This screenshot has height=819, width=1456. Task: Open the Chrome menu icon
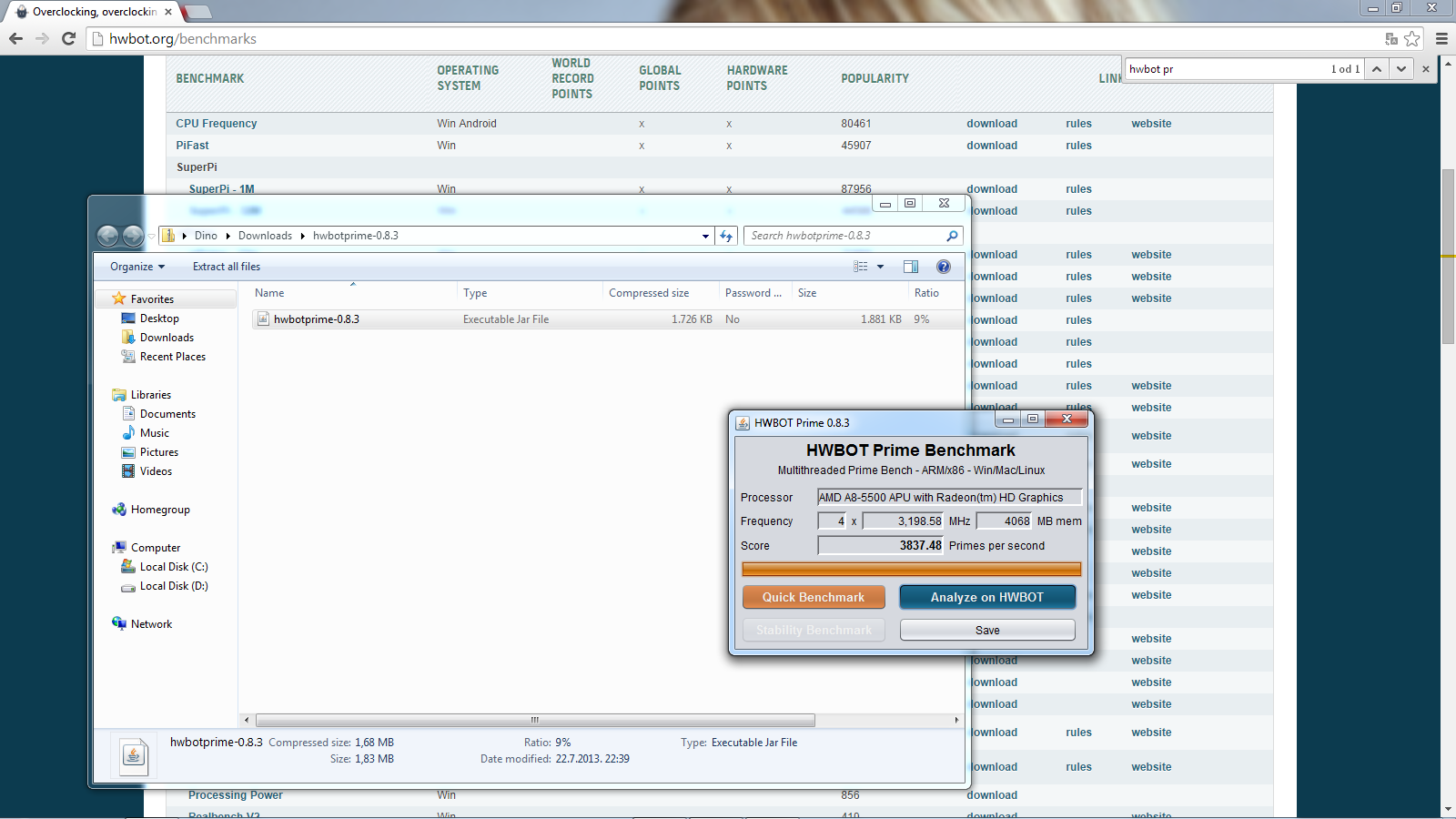(x=1441, y=38)
